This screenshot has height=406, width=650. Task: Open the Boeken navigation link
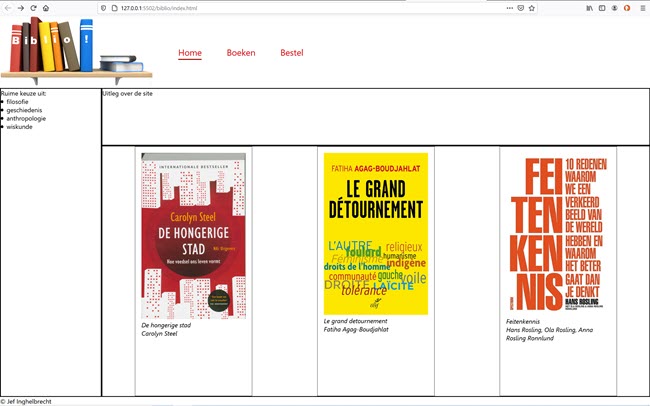pyautogui.click(x=241, y=53)
